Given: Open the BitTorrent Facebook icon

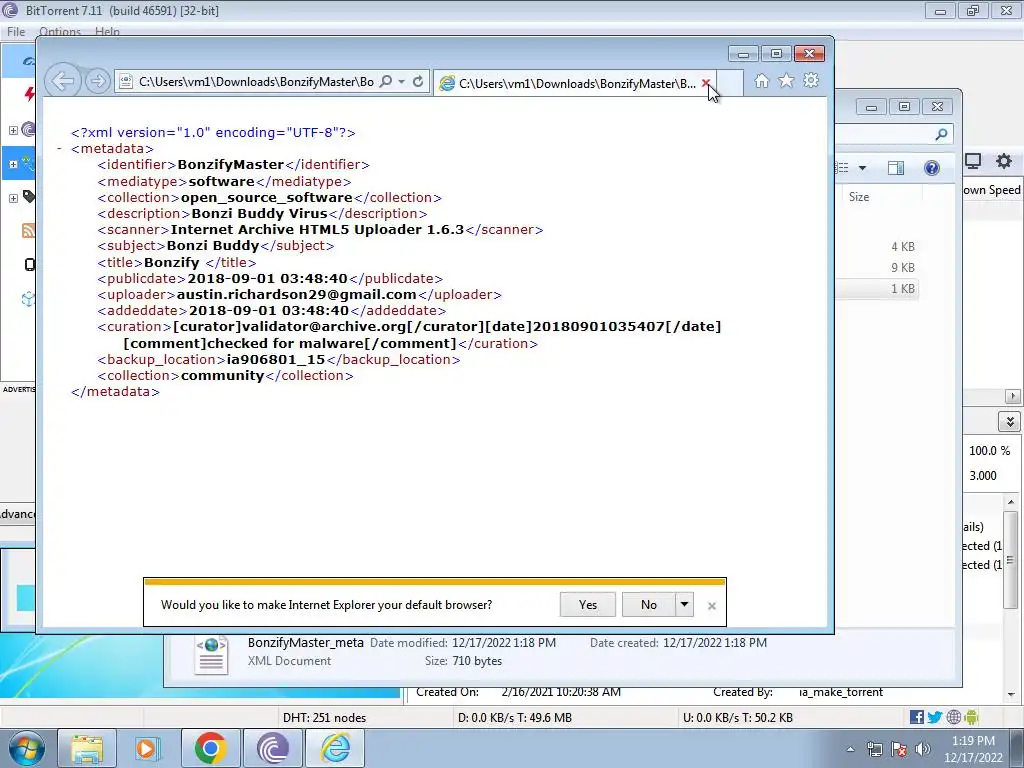Looking at the screenshot, I should coord(917,718).
